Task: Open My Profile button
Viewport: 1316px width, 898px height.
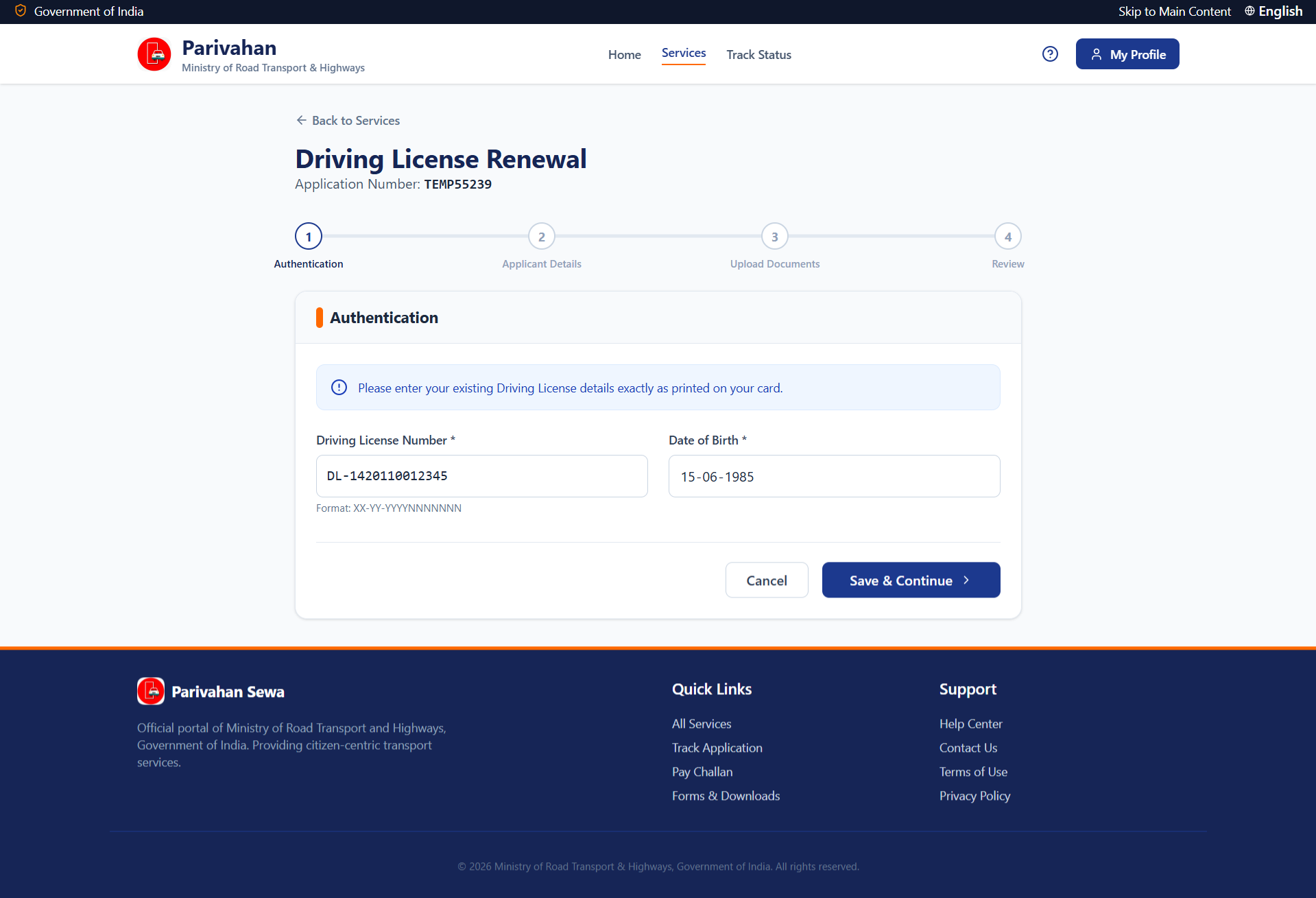Action: point(1127,54)
